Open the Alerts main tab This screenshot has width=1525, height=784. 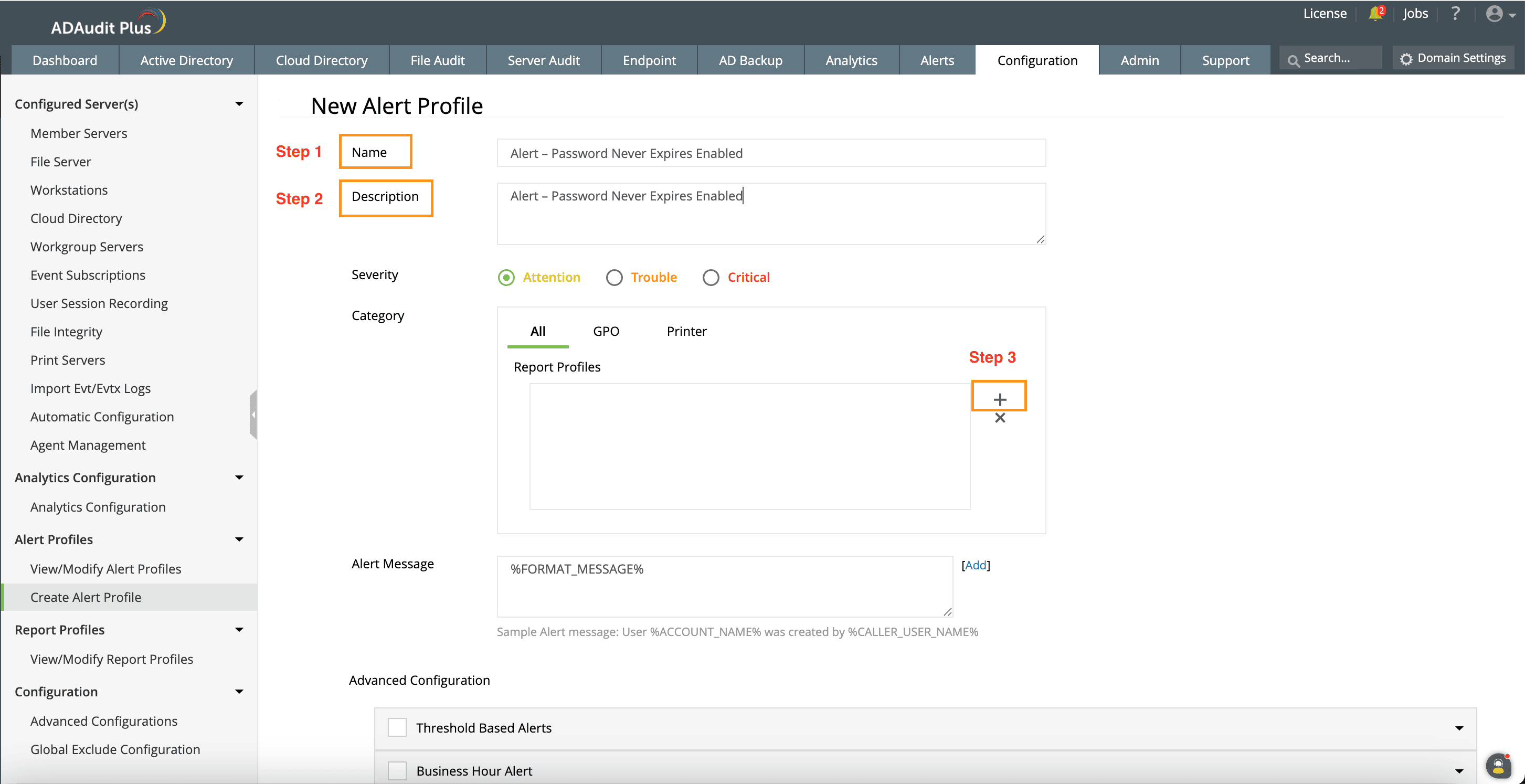tap(937, 60)
